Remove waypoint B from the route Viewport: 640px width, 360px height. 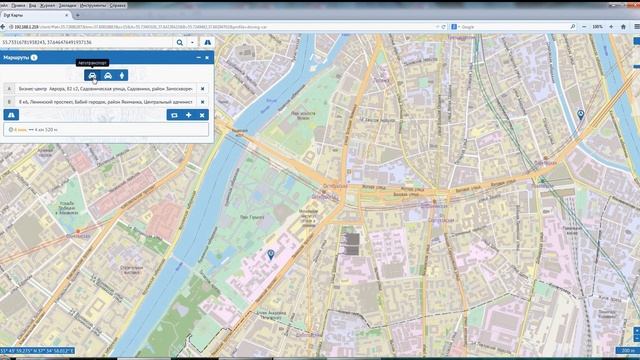(202, 102)
